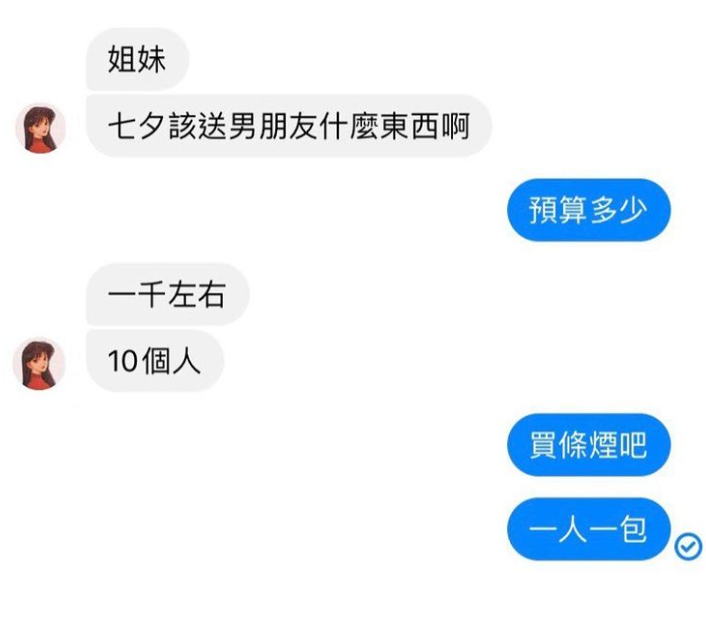706x617 pixels.
Task: Tap the gray 10個人 message bubble
Action: point(154,361)
